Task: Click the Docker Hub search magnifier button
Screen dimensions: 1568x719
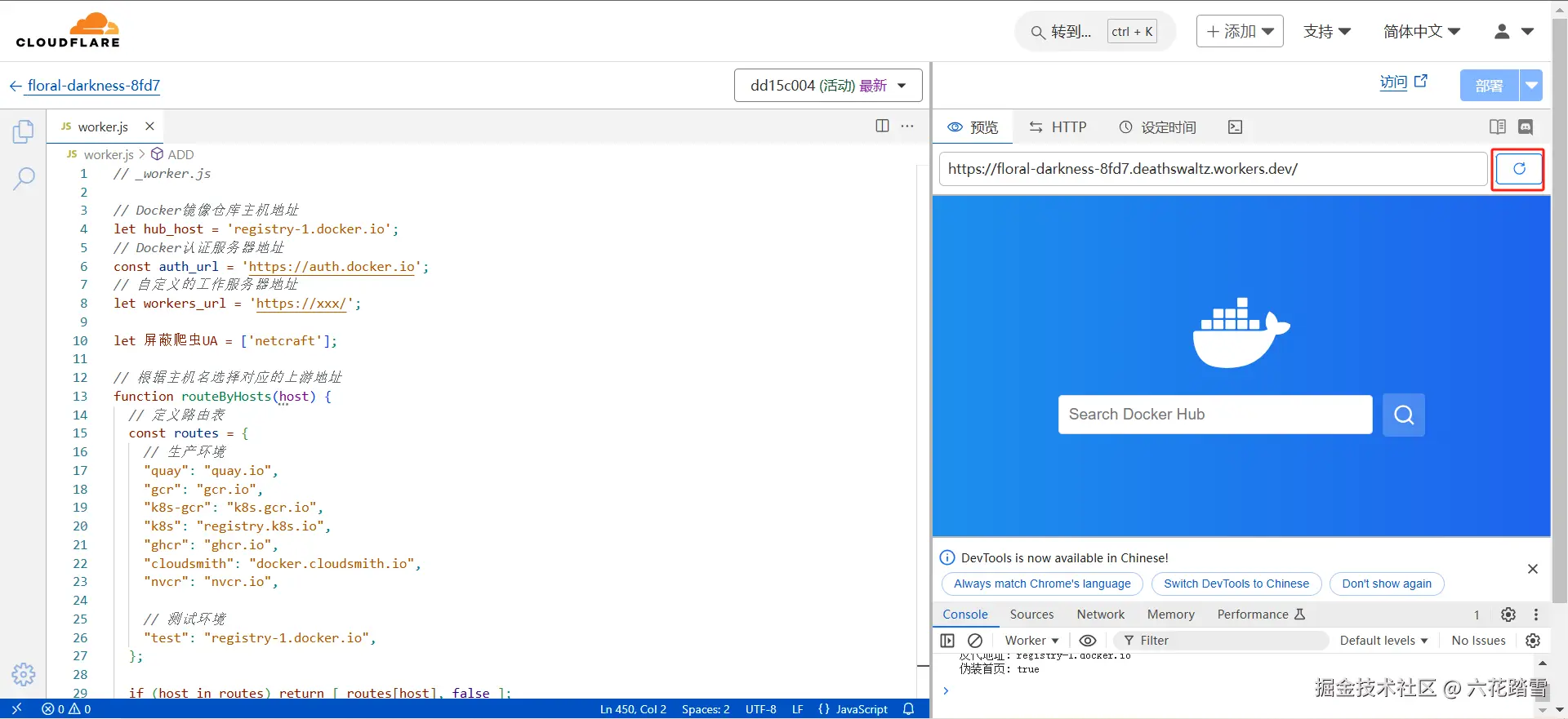Action: click(1404, 415)
